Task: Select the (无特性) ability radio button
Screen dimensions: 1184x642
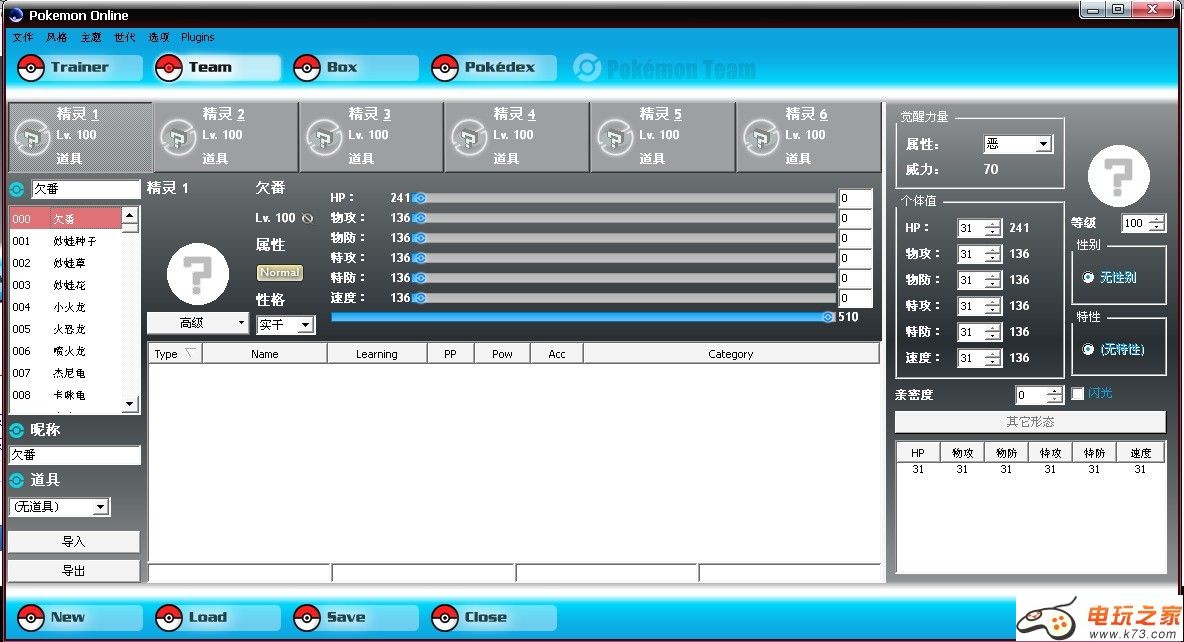Action: tap(1088, 349)
